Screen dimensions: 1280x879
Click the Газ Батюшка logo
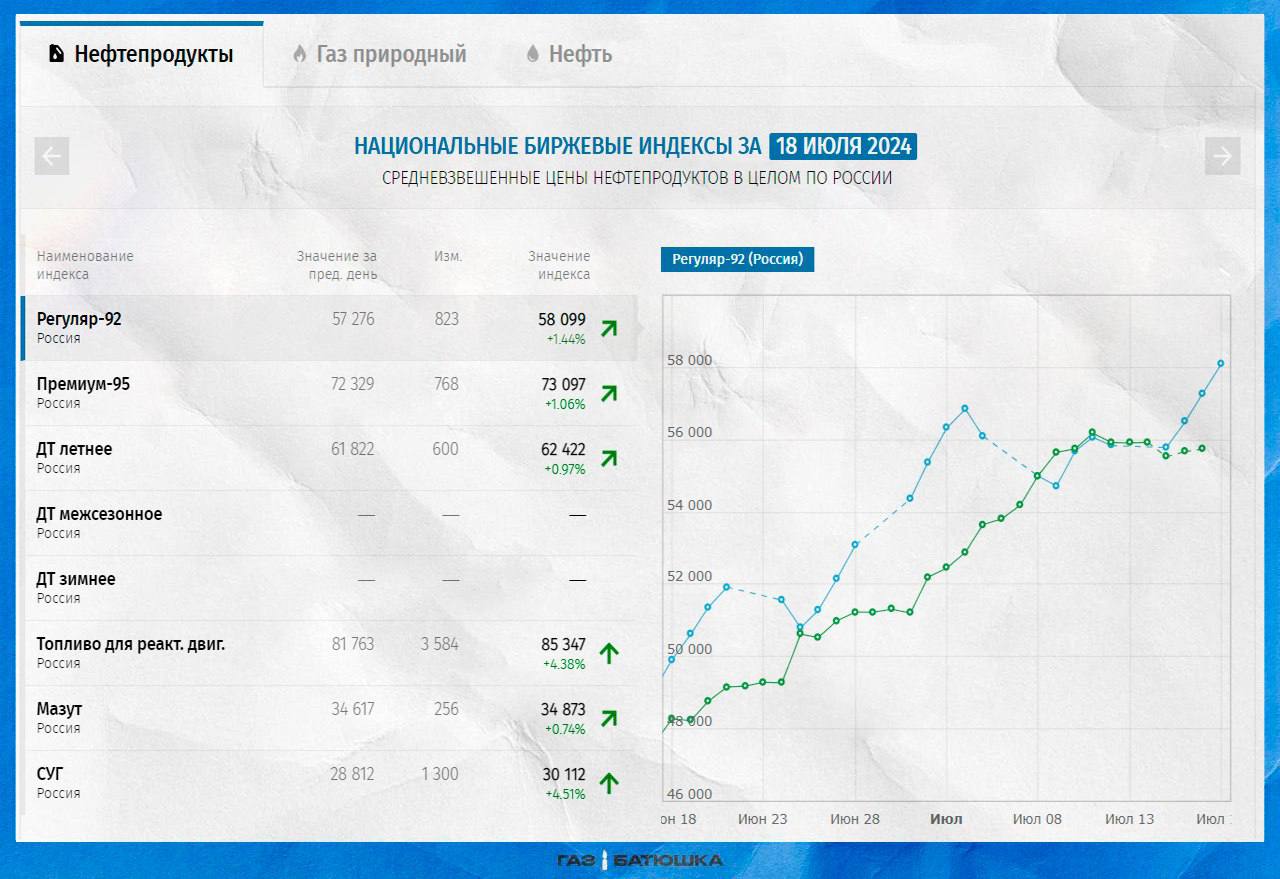tap(640, 860)
